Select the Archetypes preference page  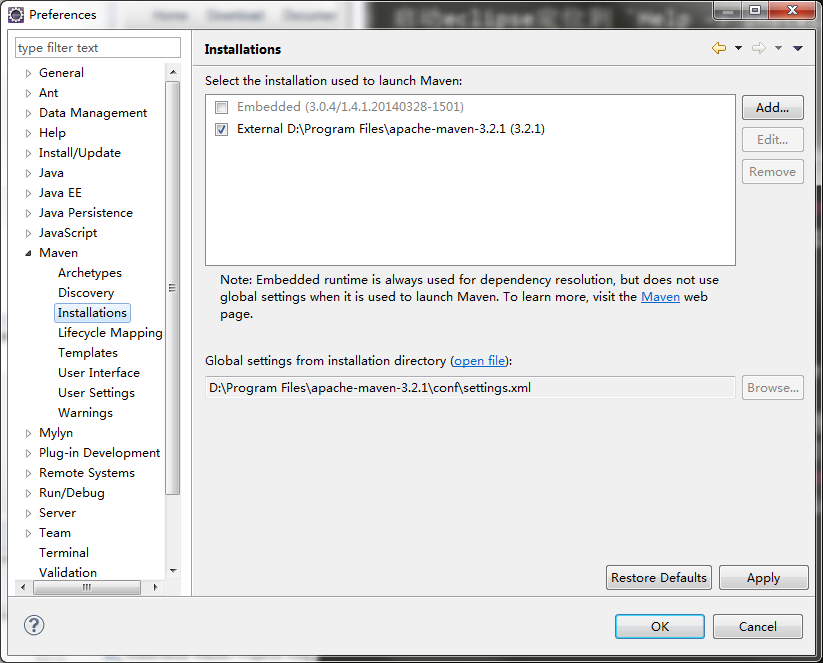tap(90, 273)
